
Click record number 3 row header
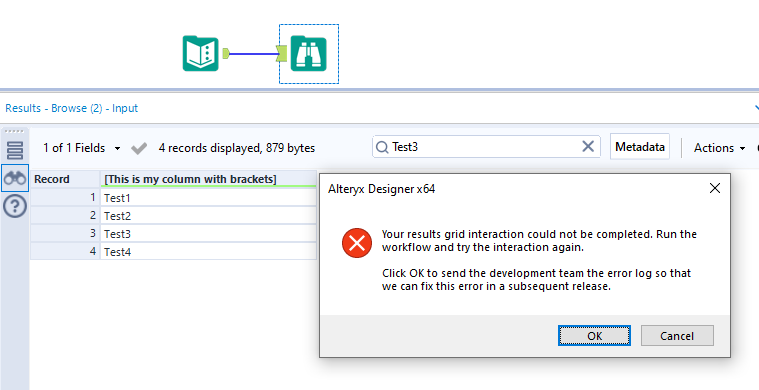[x=65, y=234]
